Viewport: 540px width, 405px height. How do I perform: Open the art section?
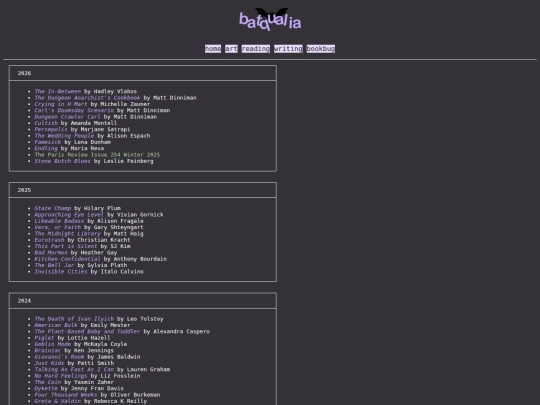[x=231, y=49]
